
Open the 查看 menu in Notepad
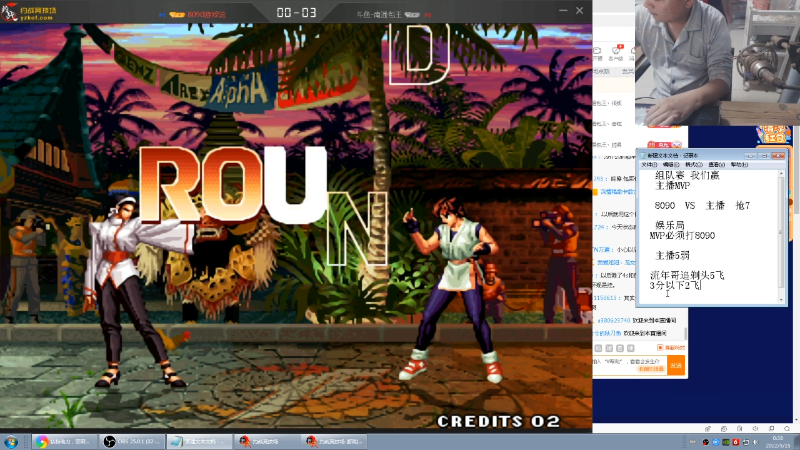(x=716, y=165)
